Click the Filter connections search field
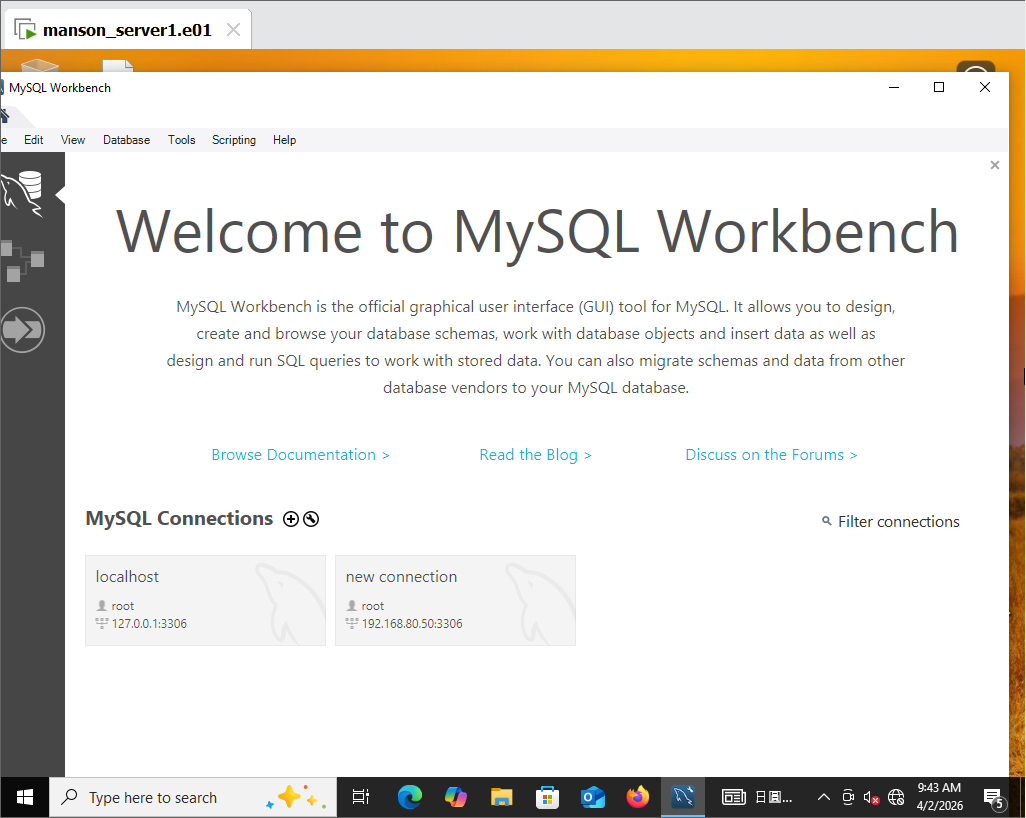The image size is (1026, 818). pyautogui.click(x=898, y=522)
